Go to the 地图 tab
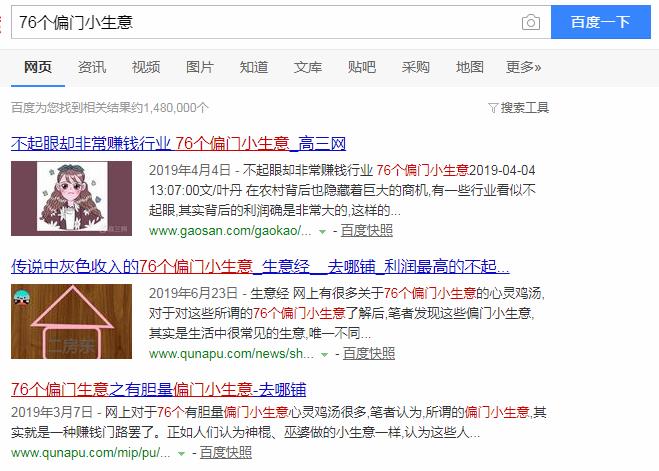This screenshot has height=471, width=659. click(x=469, y=67)
